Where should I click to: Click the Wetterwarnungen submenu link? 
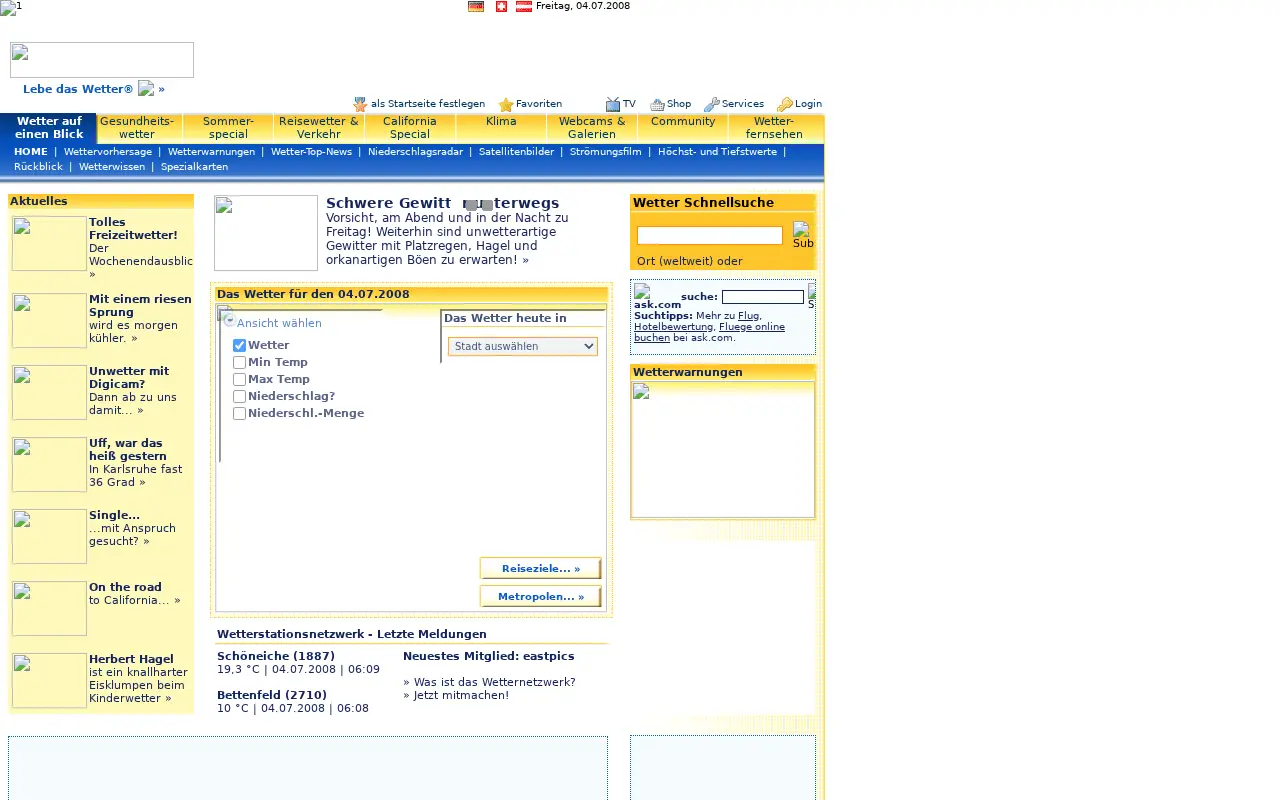click(x=211, y=152)
